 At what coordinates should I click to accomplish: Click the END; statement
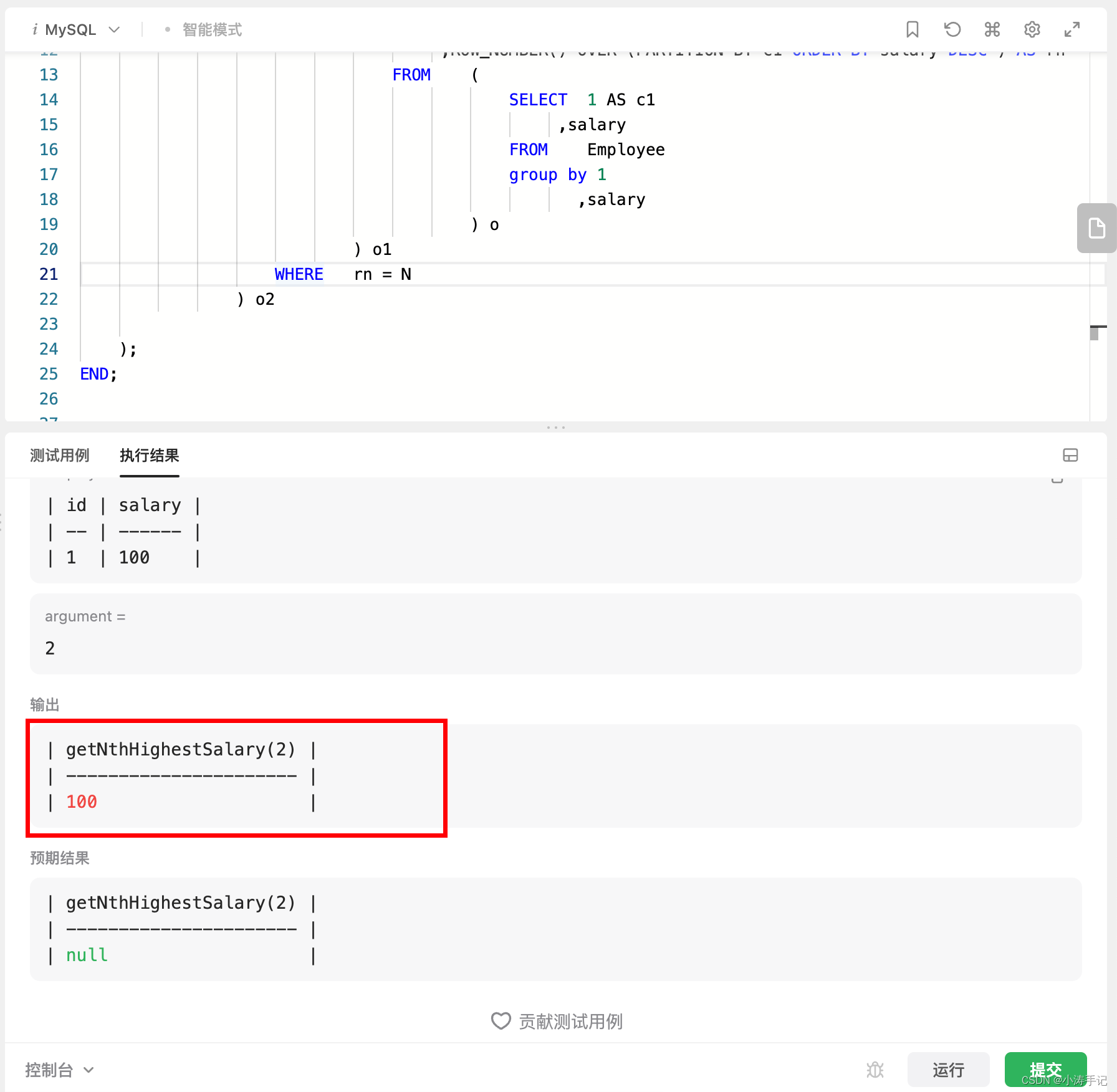[98, 374]
